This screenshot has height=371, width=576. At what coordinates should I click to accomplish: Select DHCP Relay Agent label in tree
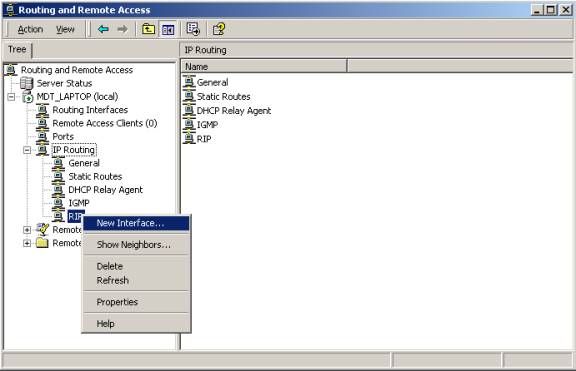pyautogui.click(x=105, y=190)
